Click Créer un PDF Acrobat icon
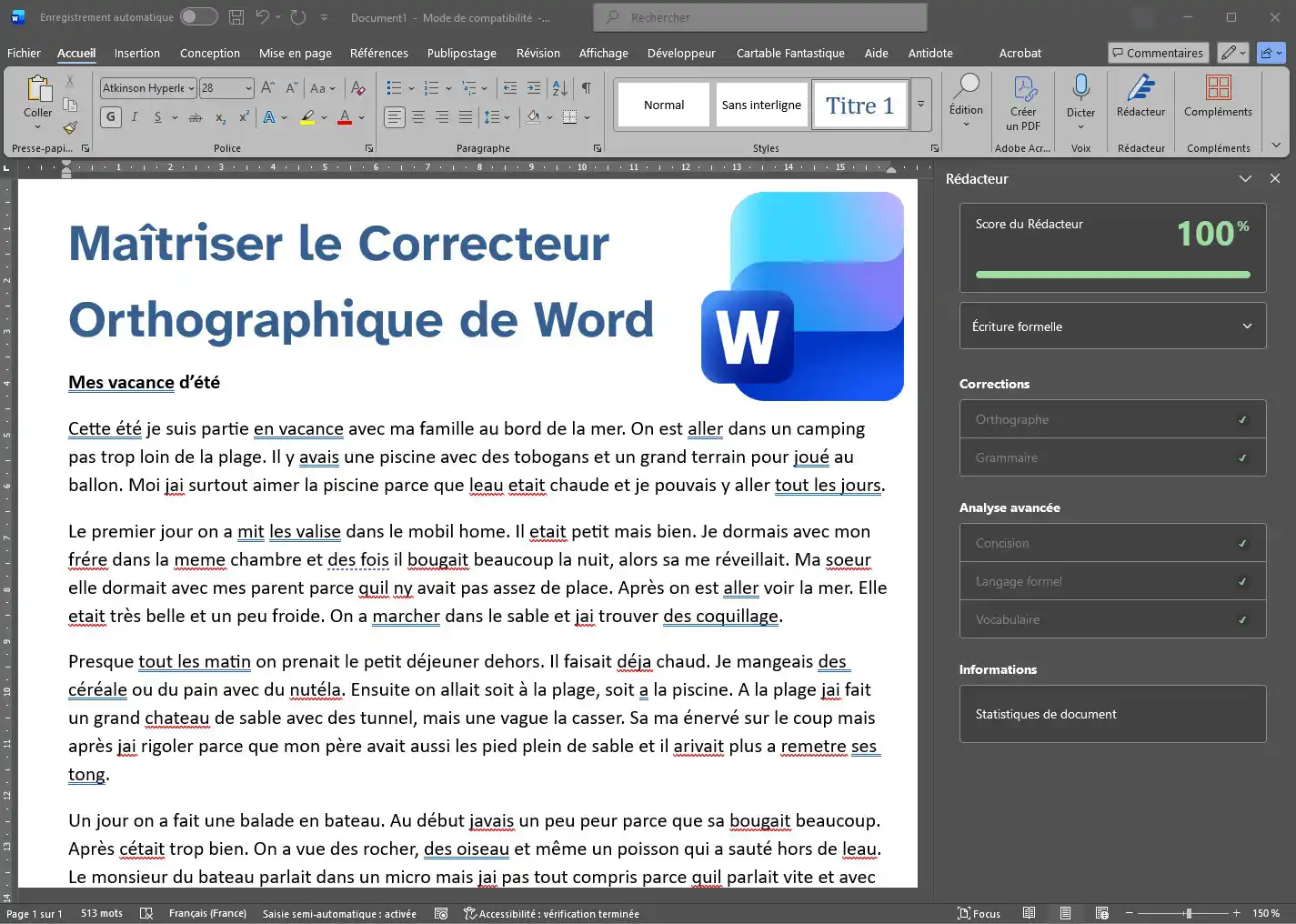The image size is (1296, 924). coord(1023,100)
